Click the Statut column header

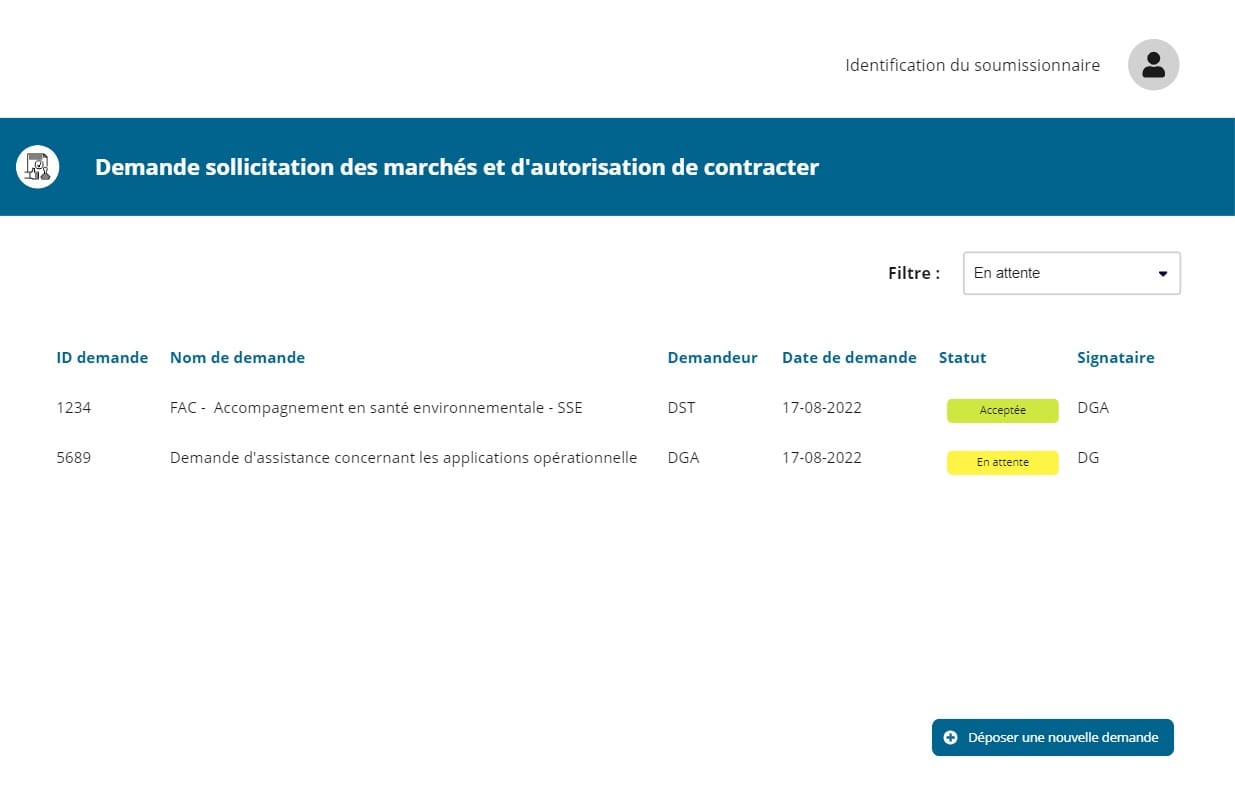[962, 357]
